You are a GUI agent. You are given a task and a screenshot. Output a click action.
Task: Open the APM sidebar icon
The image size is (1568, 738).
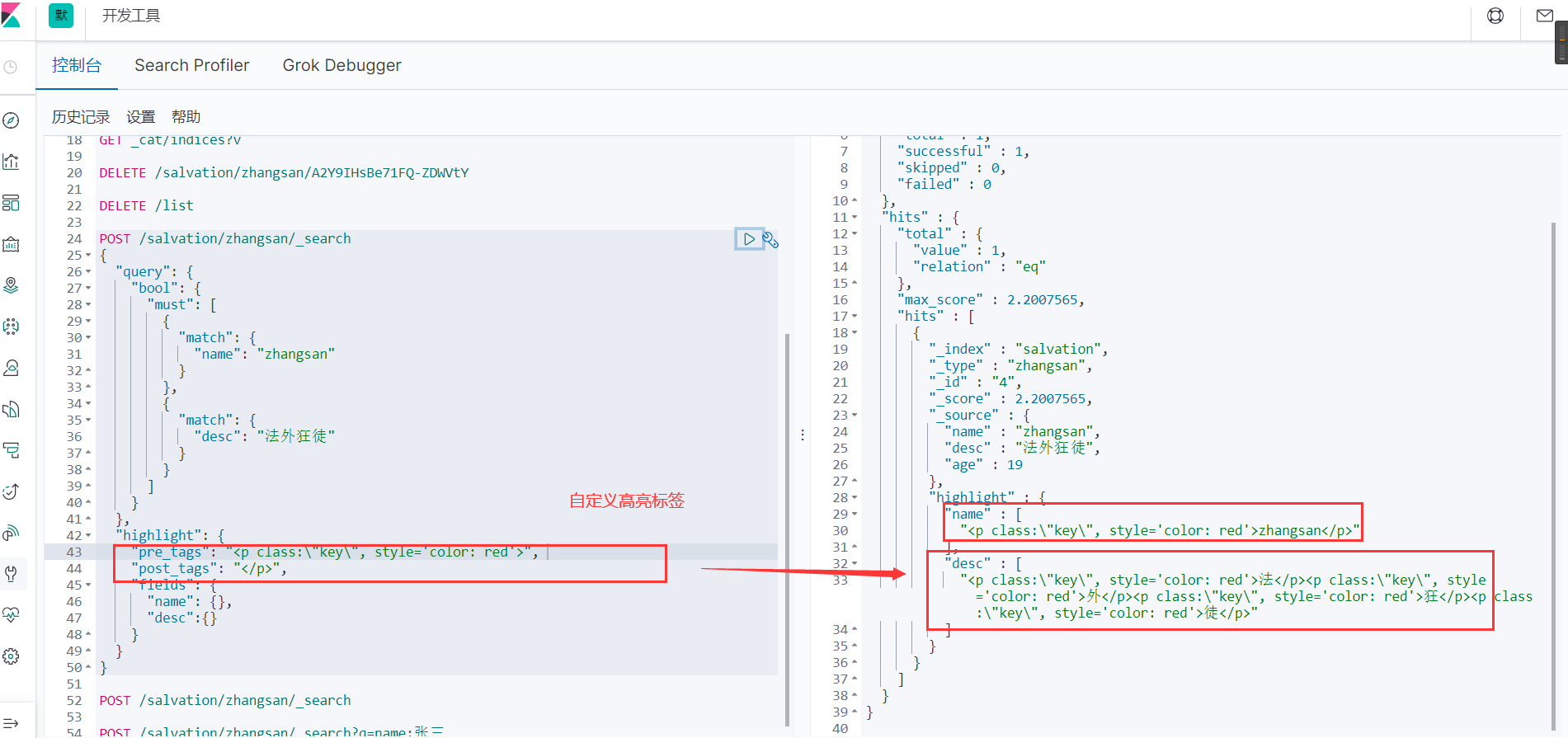tap(12, 450)
